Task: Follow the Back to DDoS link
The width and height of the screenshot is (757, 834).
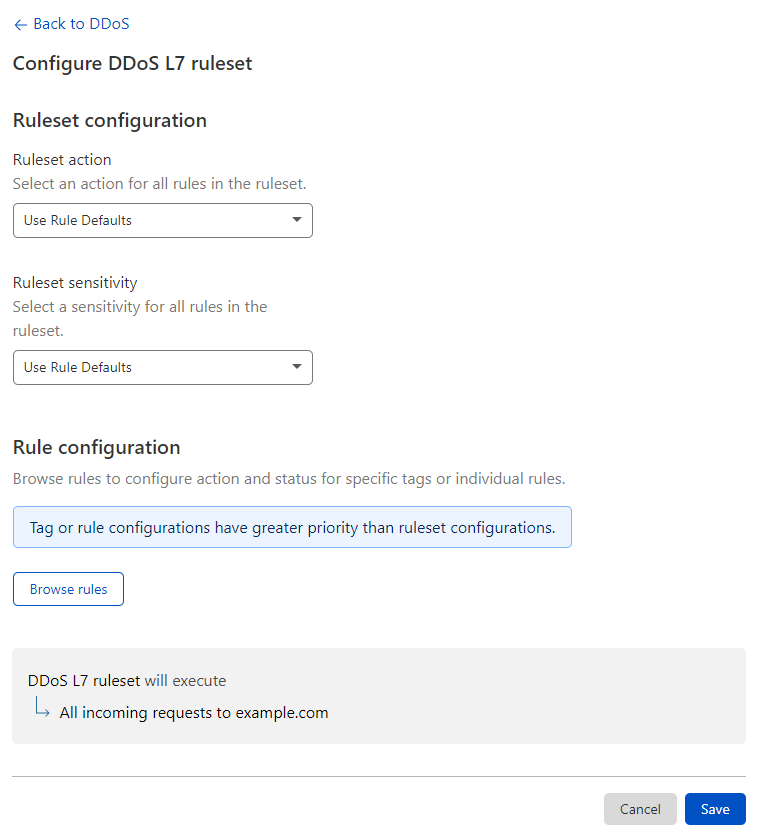Action: coord(80,23)
